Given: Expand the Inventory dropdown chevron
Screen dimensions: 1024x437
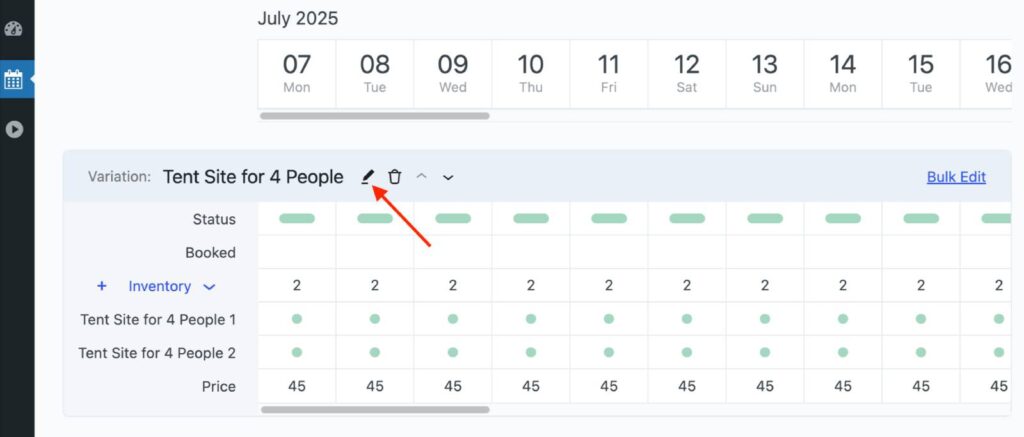Looking at the screenshot, I should click(x=209, y=287).
